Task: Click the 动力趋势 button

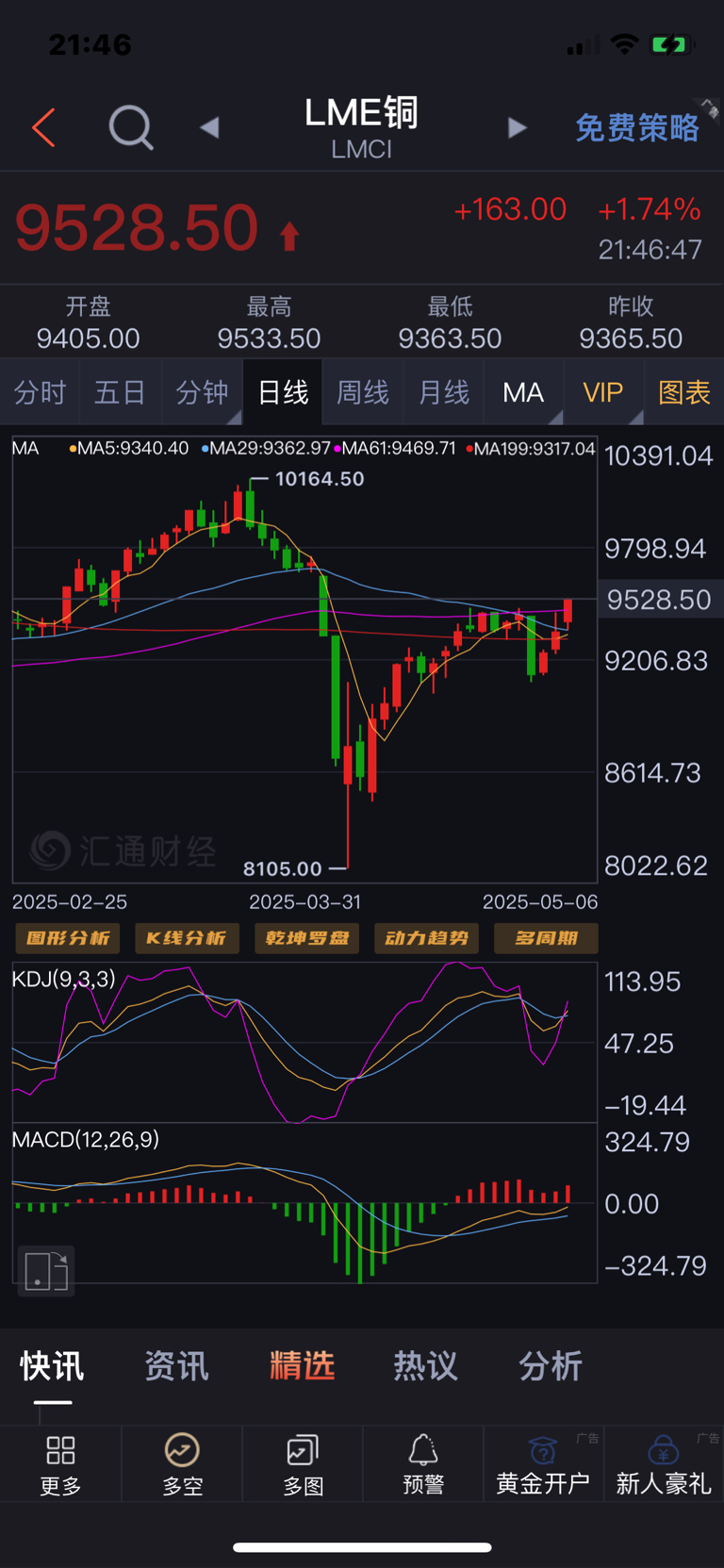Action: pos(426,938)
